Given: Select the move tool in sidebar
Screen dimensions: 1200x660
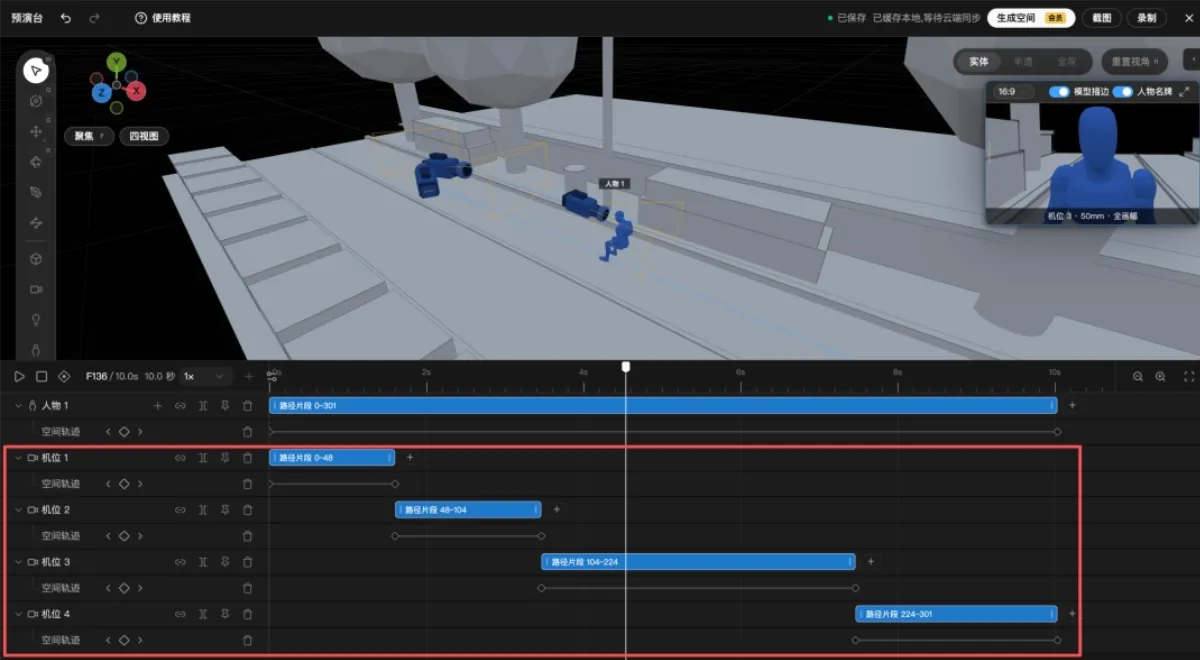Looking at the screenshot, I should 36,131.
